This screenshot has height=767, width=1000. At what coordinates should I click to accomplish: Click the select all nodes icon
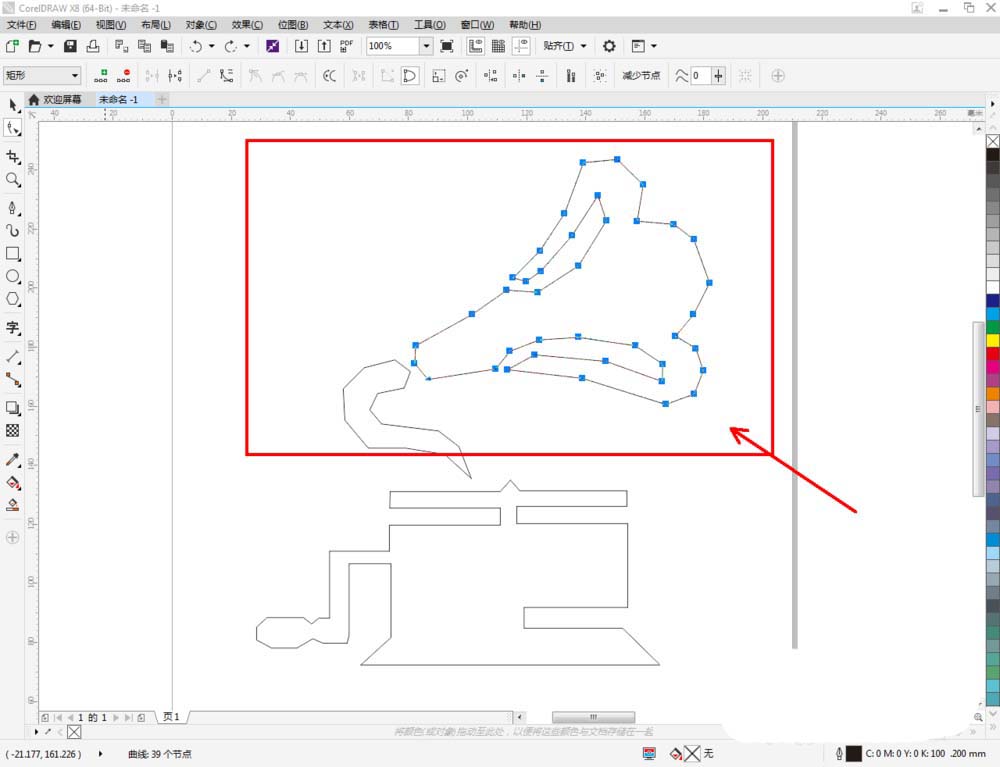tap(599, 76)
